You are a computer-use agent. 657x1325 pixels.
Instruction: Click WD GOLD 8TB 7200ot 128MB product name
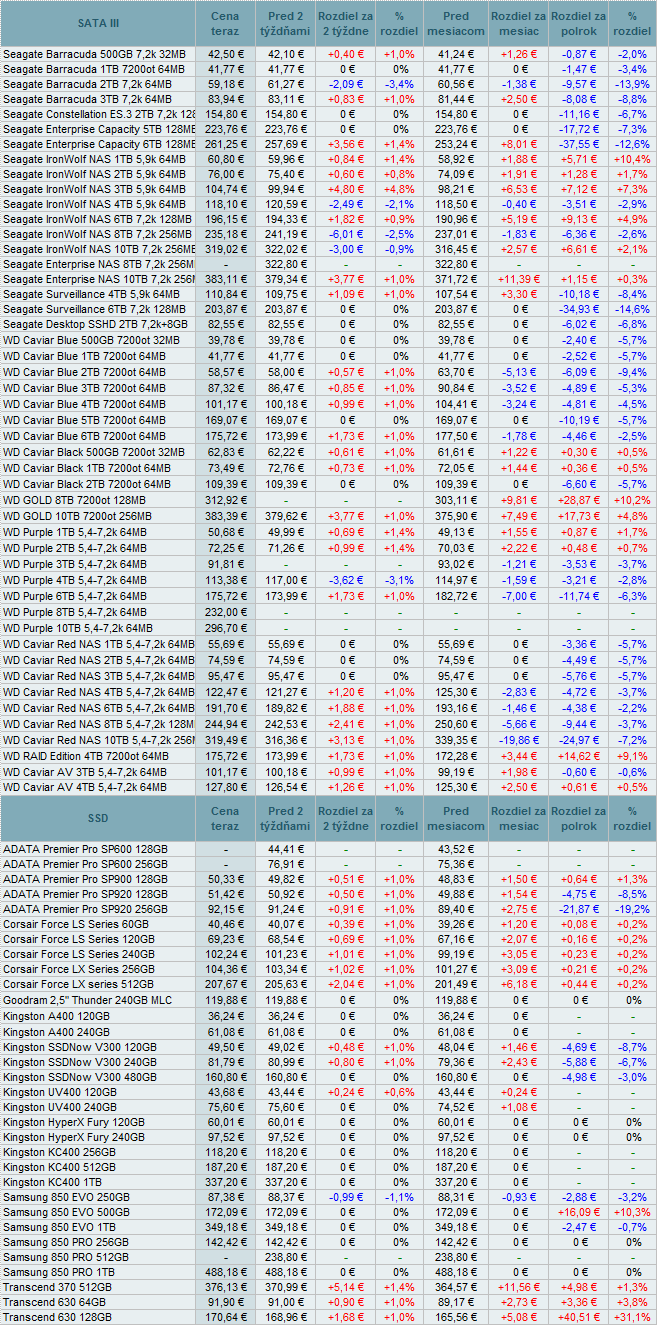point(74,500)
